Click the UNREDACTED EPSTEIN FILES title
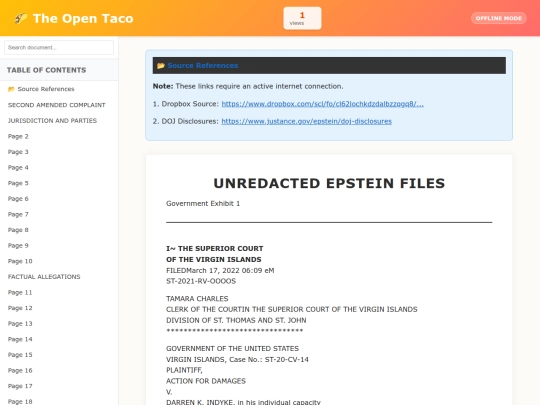 pyautogui.click(x=329, y=183)
